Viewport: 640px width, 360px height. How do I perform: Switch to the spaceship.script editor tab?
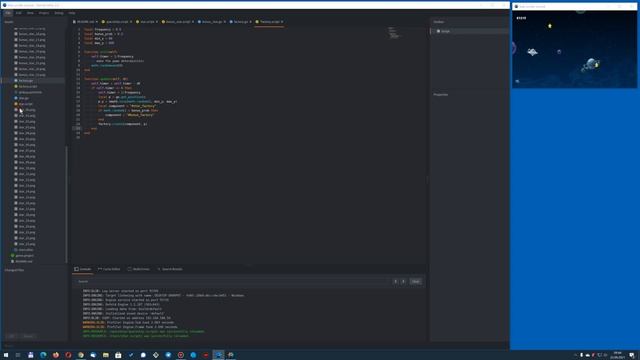coord(117,22)
